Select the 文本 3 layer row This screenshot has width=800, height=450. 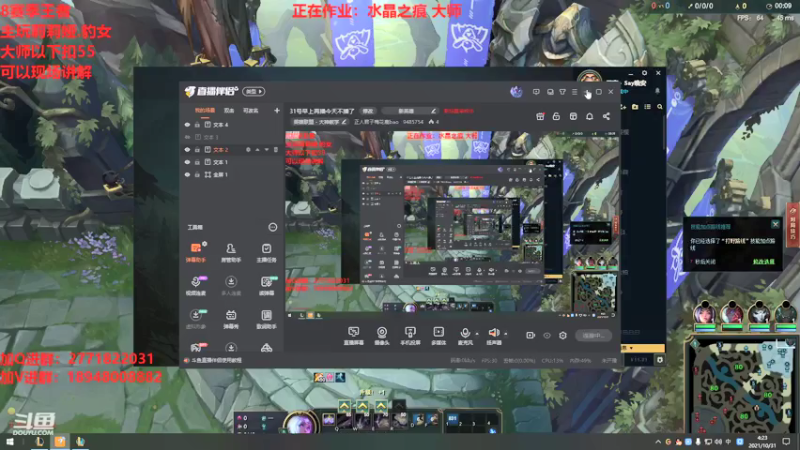point(232,137)
